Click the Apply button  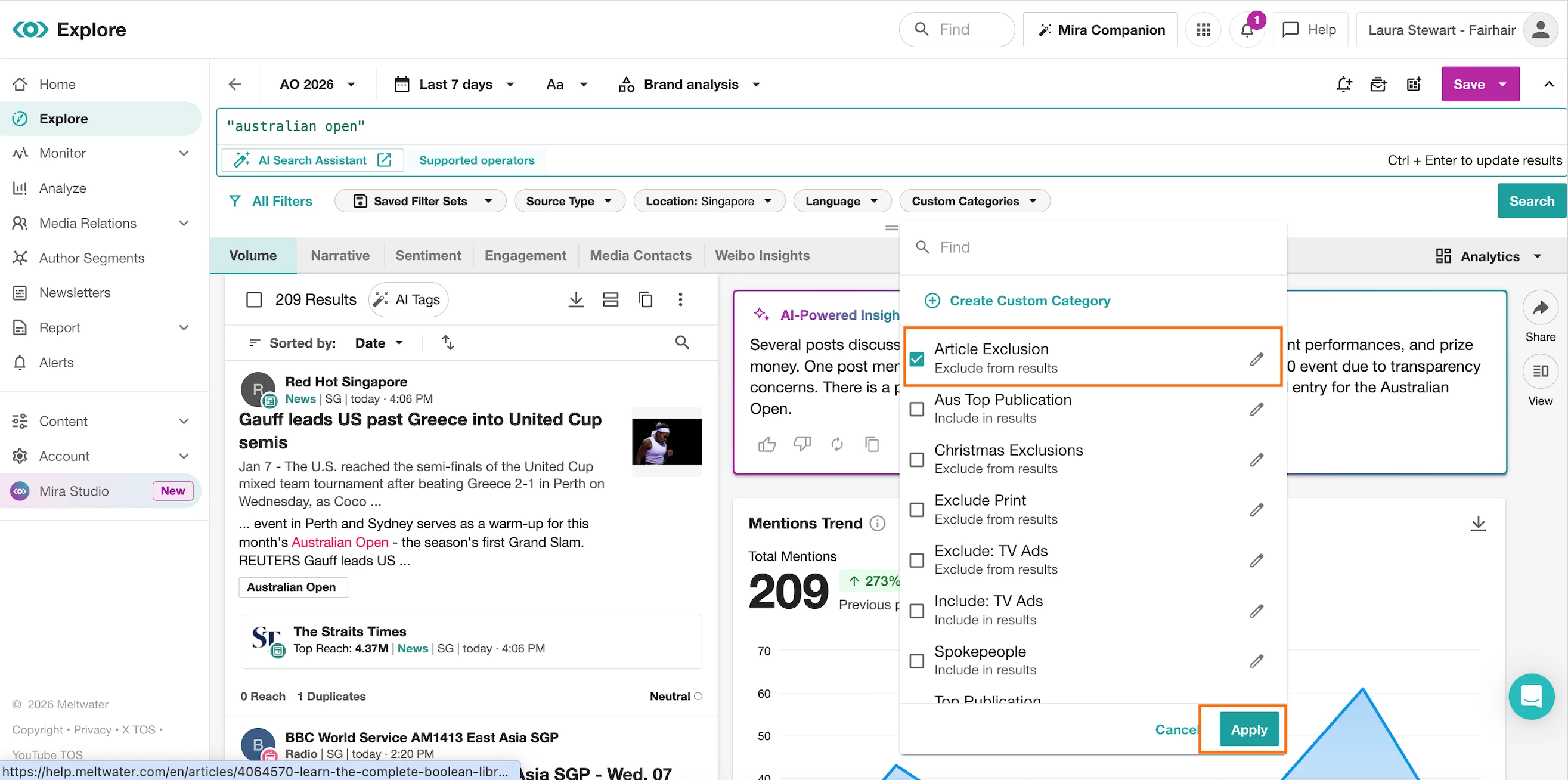tap(1248, 729)
